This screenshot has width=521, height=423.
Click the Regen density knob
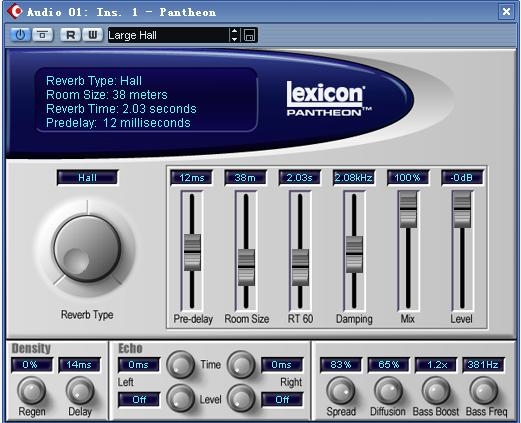pyautogui.click(x=31, y=391)
